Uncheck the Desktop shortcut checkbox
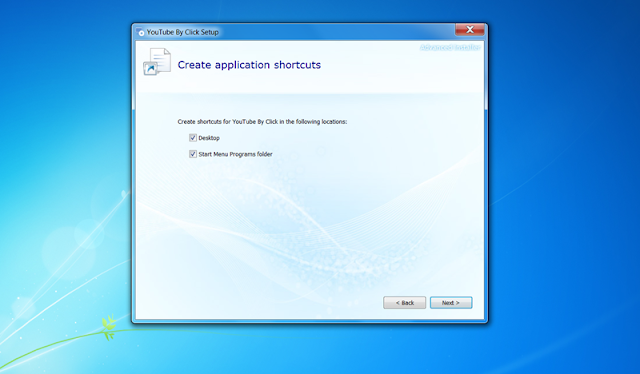This screenshot has width=640, height=374. 193,138
